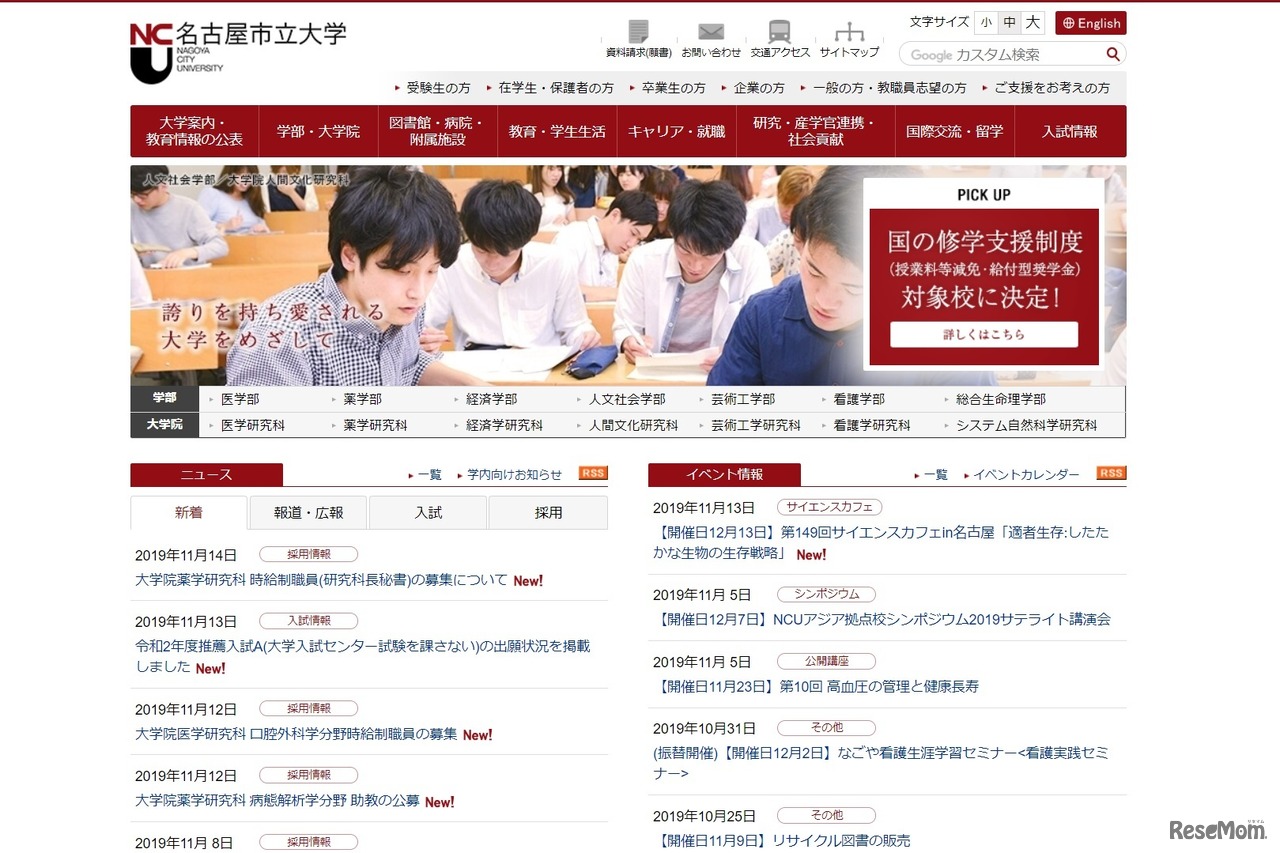Image resolution: width=1280 pixels, height=853 pixels.
Task: Open the イベント情報 RSS feed icon
Action: click(x=1110, y=474)
